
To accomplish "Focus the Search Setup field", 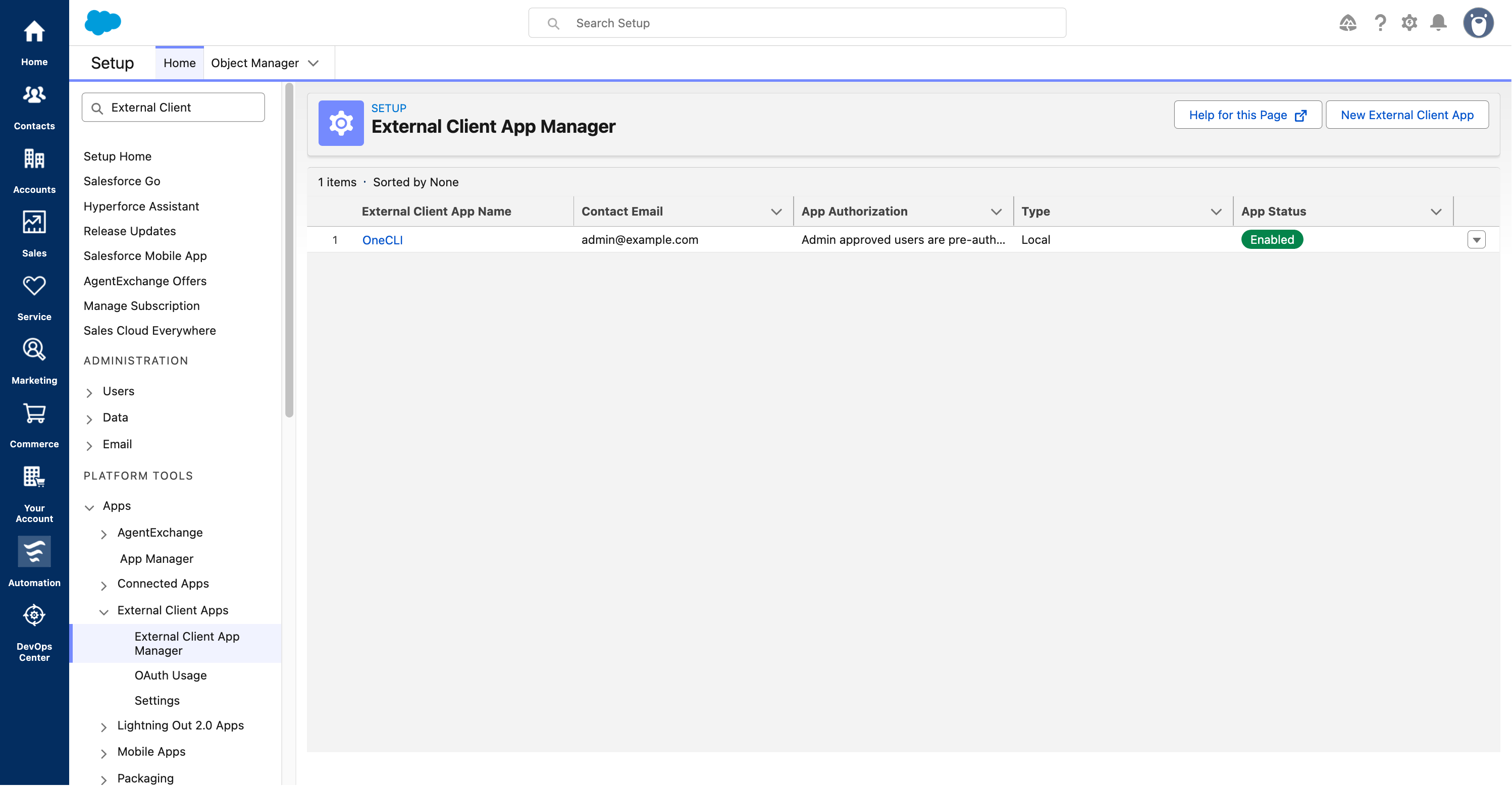I will pyautogui.click(x=797, y=23).
